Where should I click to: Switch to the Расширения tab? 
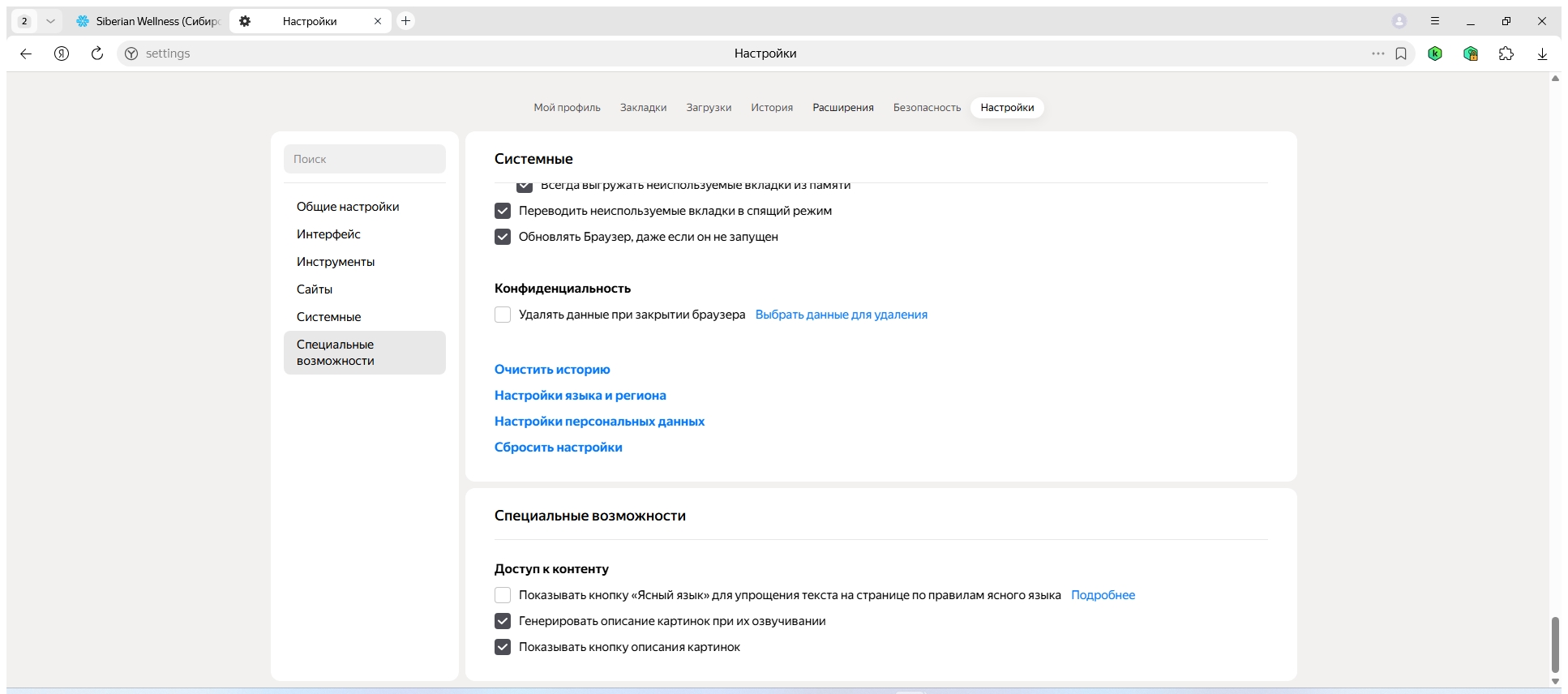[843, 107]
